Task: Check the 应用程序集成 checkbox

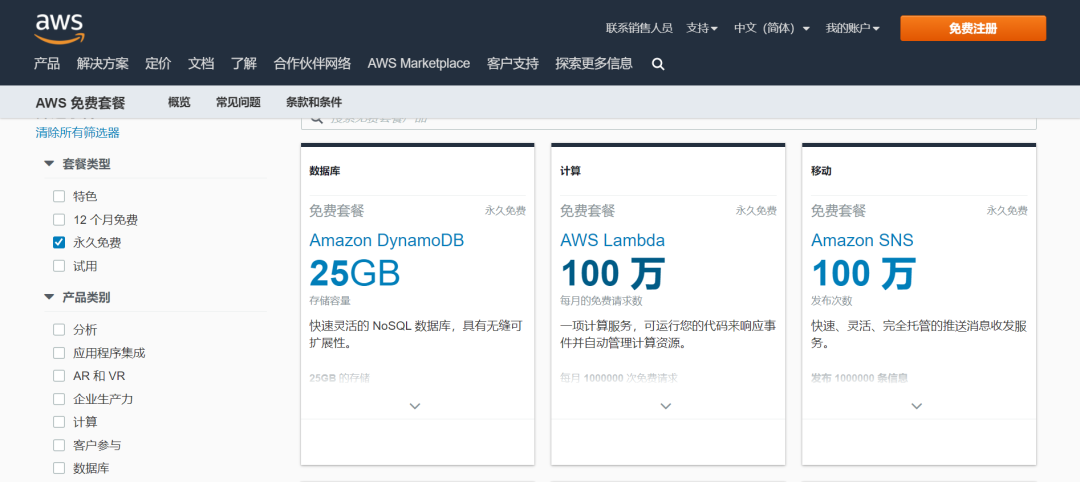Action: [59, 353]
